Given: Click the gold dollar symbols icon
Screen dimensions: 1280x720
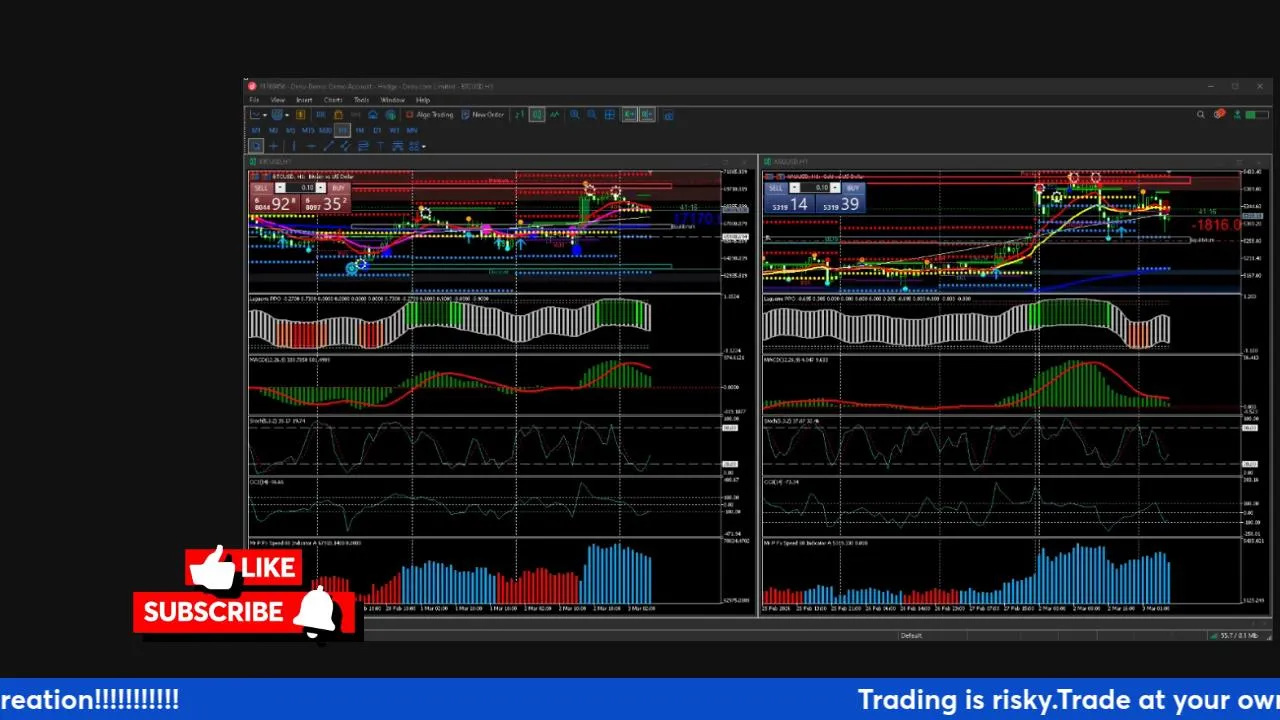Looking at the screenshot, I should point(301,115).
